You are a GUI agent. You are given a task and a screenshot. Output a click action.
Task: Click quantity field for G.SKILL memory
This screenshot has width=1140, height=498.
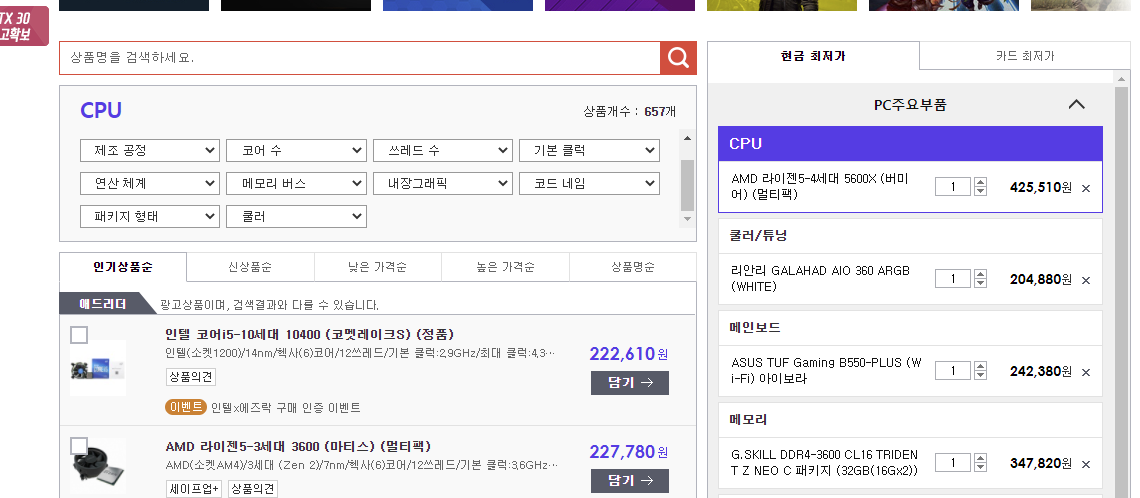pos(952,463)
